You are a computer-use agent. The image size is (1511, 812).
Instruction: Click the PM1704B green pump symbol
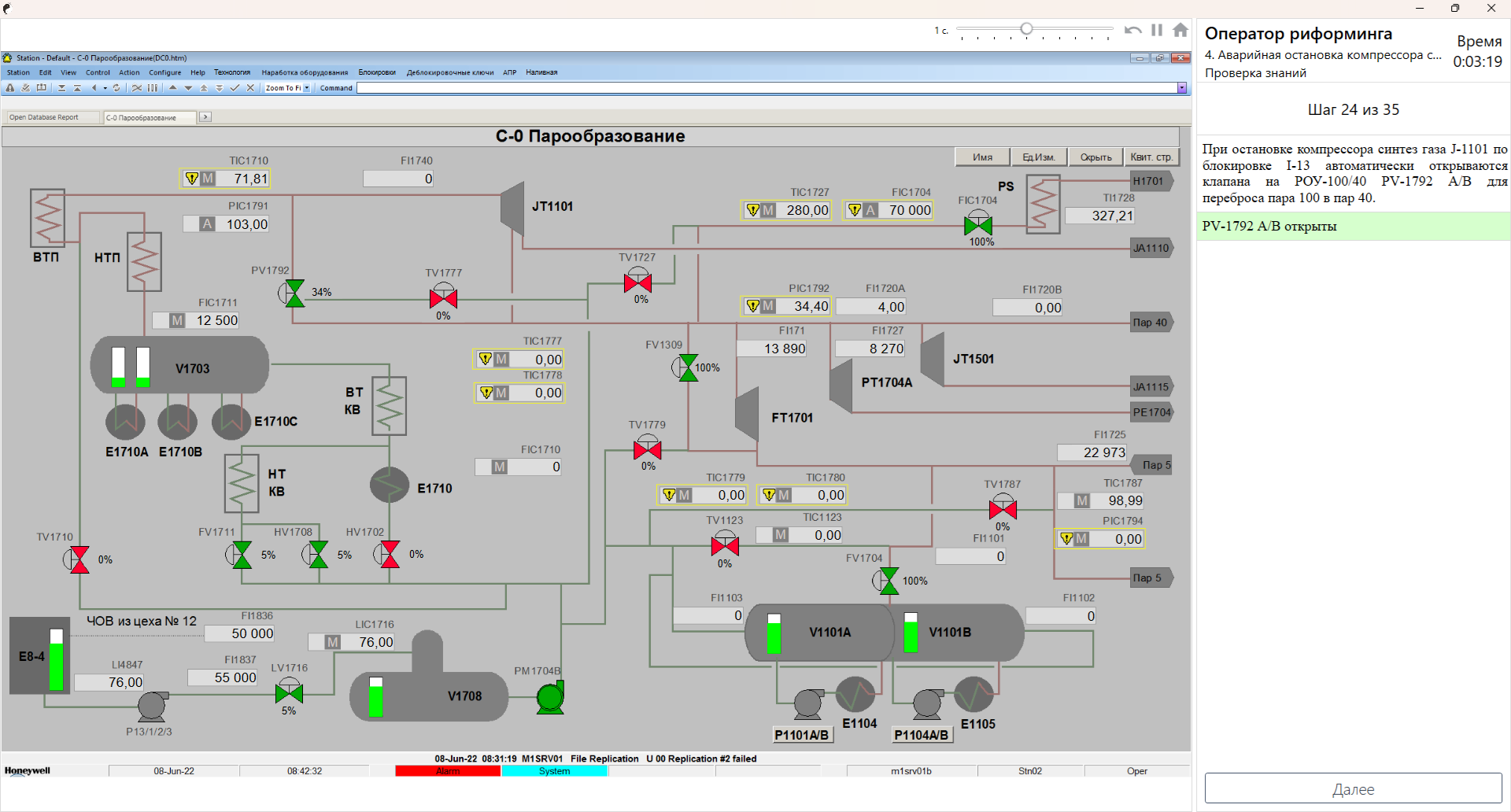click(x=550, y=696)
